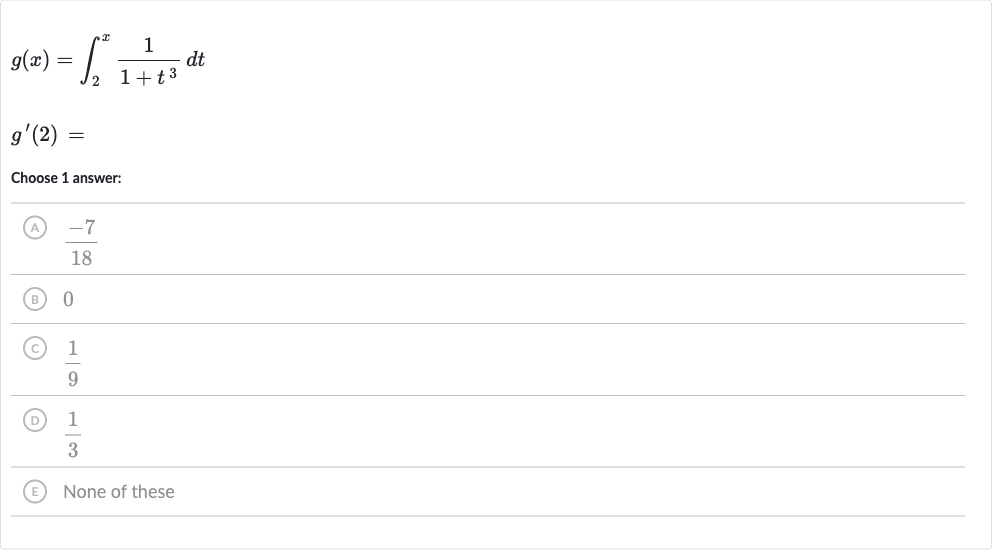
Task: Click the g′(2) = expression
Action: click(47, 135)
